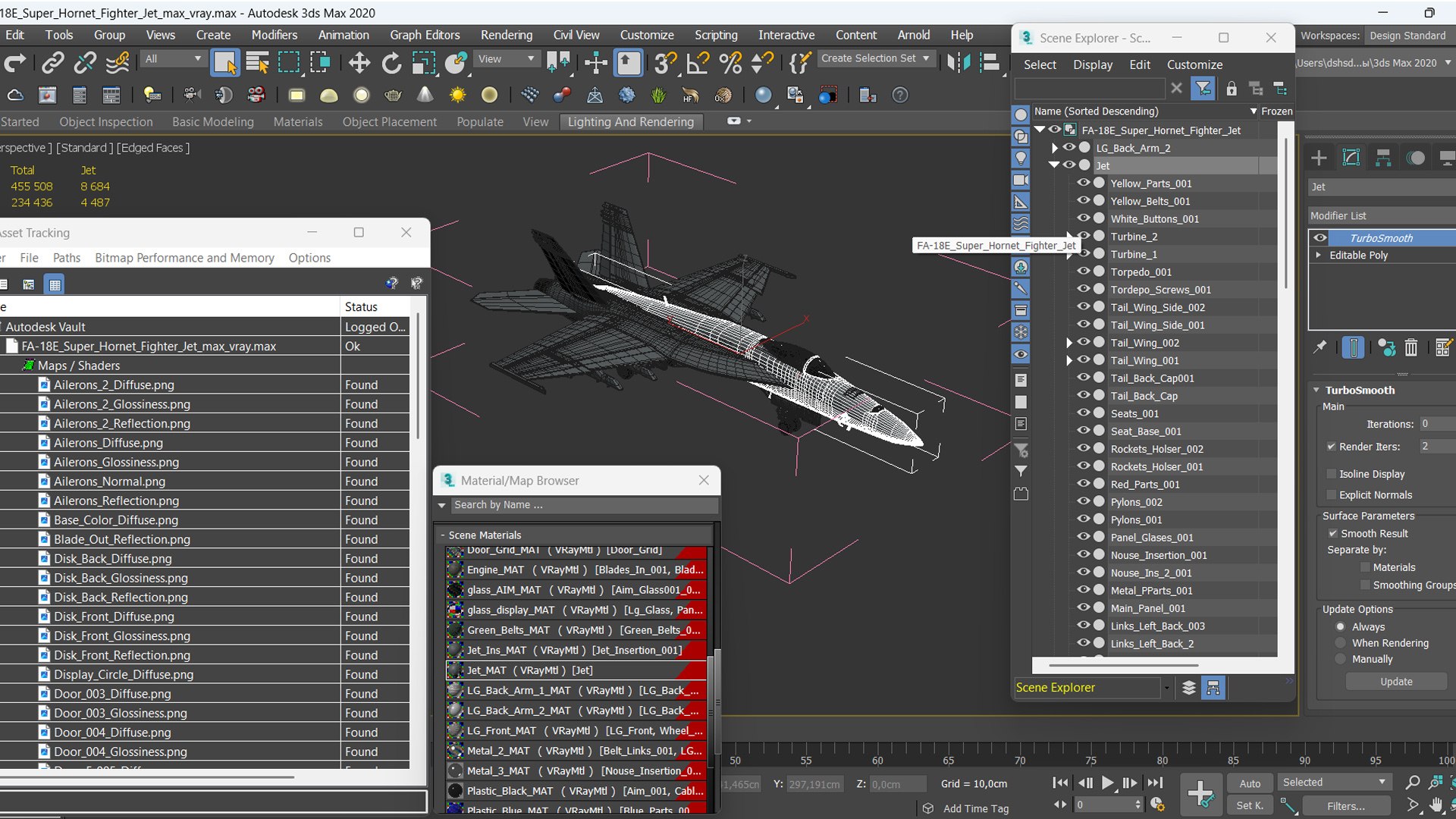Toggle the 3D Snaps icon
Image resolution: width=1456 pixels, height=819 pixels.
tap(665, 63)
